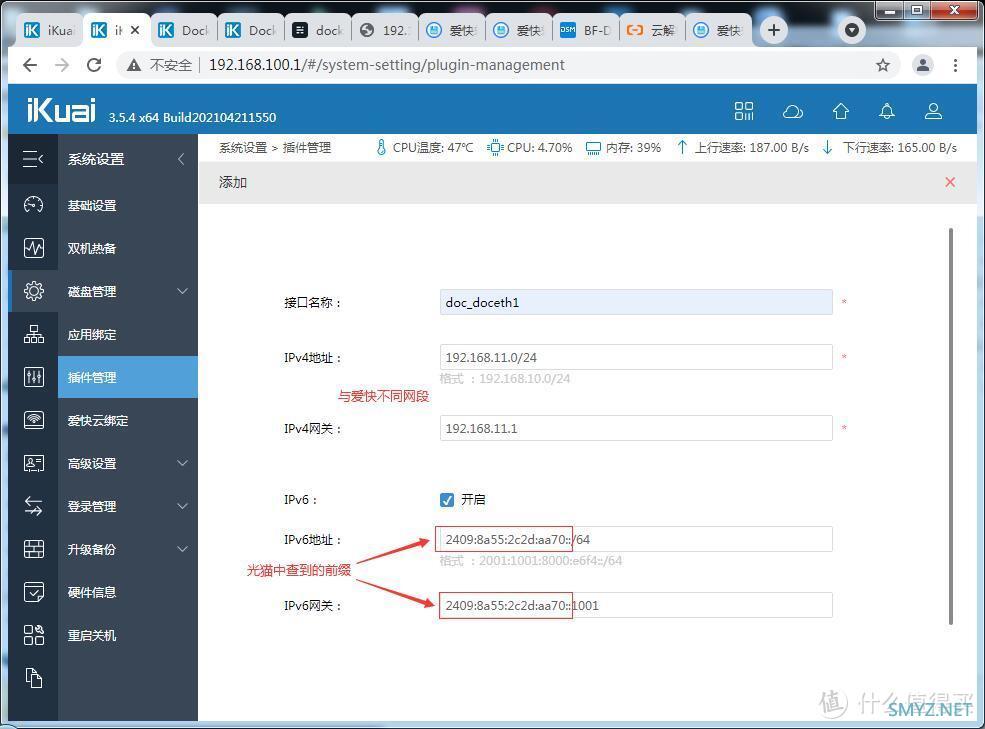Open 重启关机 menu item

point(92,635)
